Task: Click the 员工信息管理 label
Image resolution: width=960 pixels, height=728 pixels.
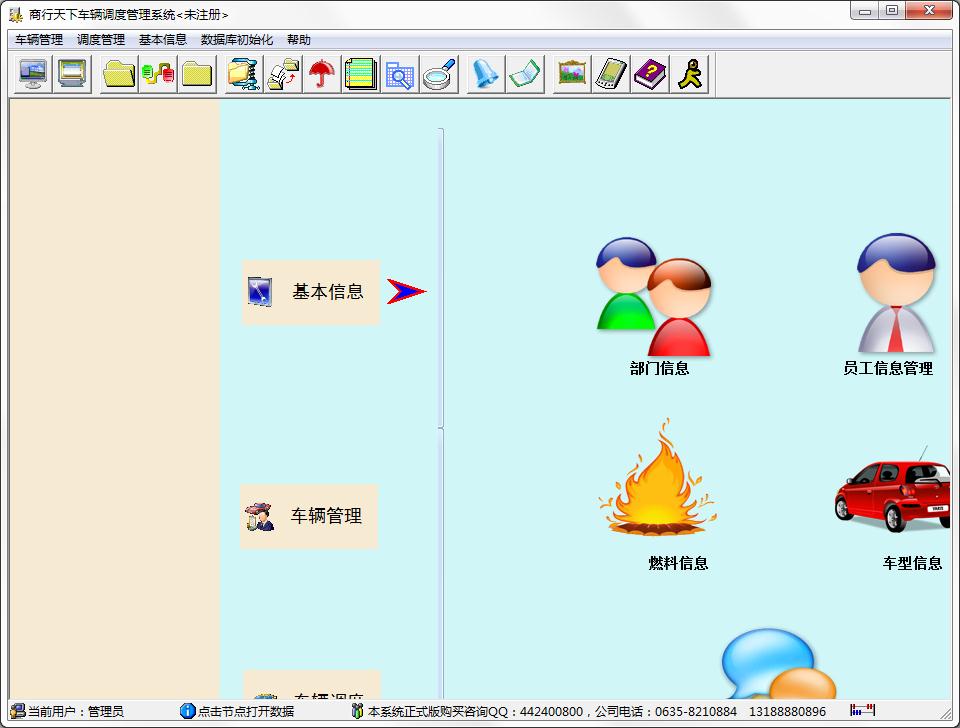Action: coord(888,368)
